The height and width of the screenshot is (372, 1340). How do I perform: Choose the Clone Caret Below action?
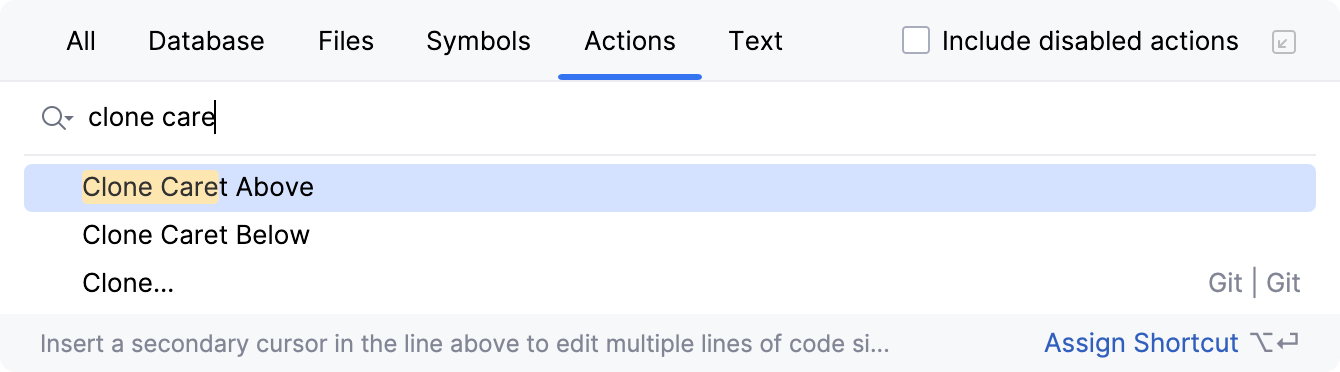pos(670,236)
